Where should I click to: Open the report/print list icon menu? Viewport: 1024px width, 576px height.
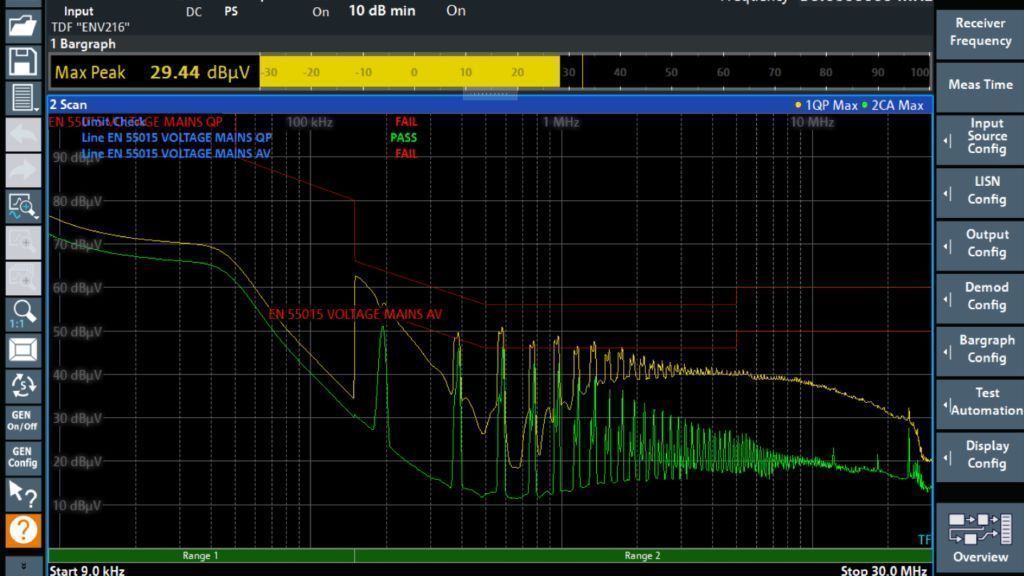pos(22,98)
